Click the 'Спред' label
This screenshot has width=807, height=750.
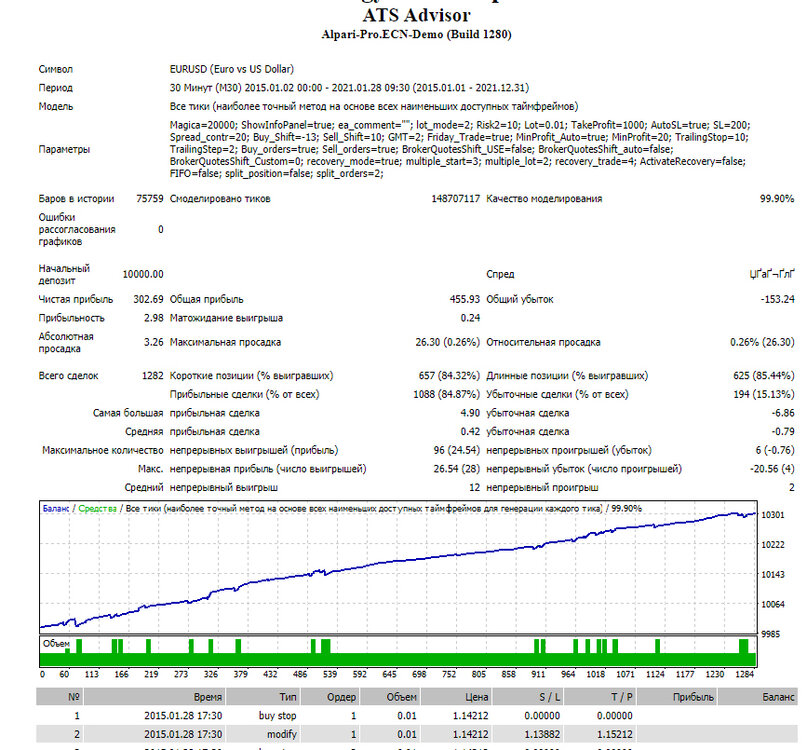pyautogui.click(x=500, y=274)
